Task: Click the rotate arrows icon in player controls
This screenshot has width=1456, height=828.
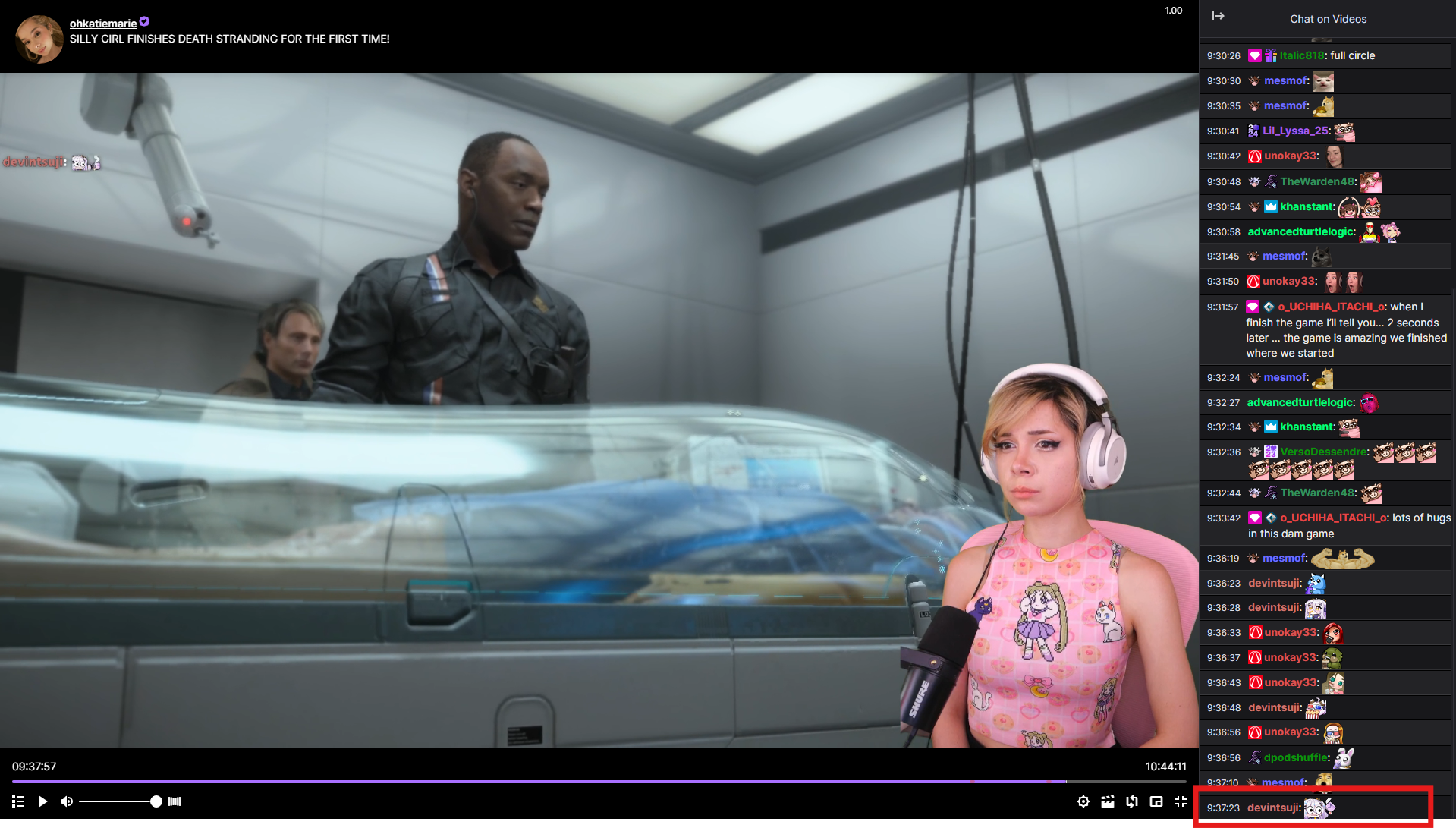Action: click(1132, 801)
